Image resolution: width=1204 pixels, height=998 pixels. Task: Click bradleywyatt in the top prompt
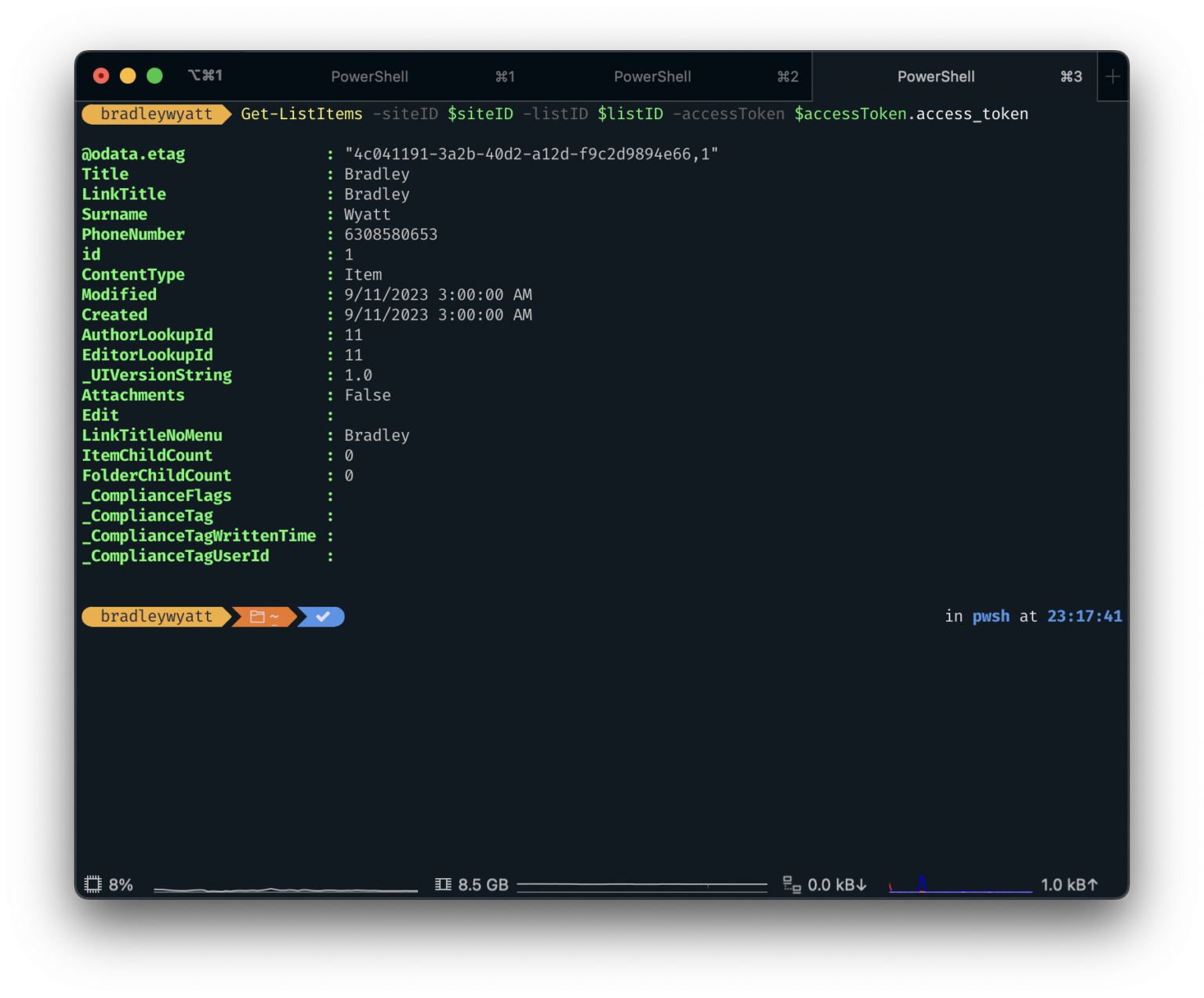click(x=157, y=114)
